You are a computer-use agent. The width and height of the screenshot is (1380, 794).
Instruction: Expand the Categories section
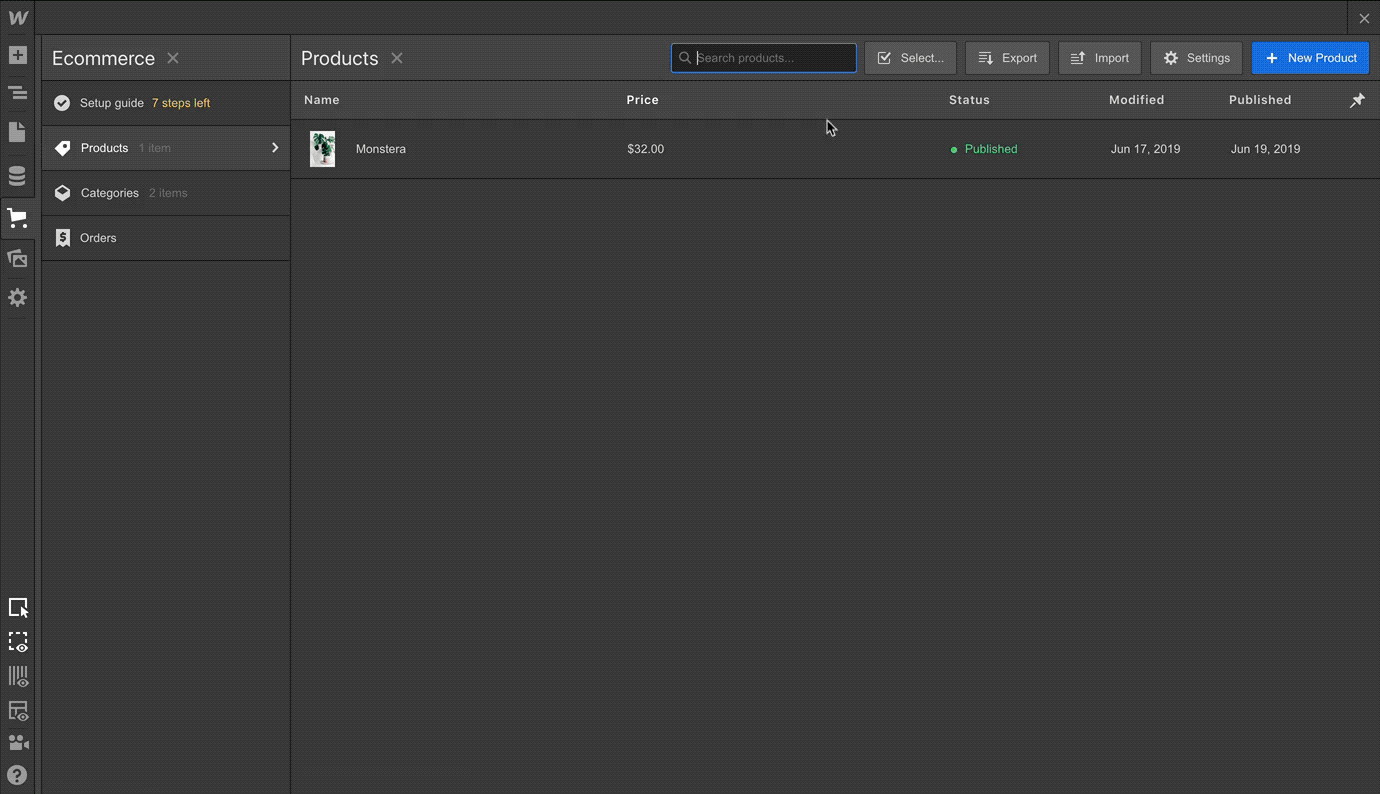165,192
